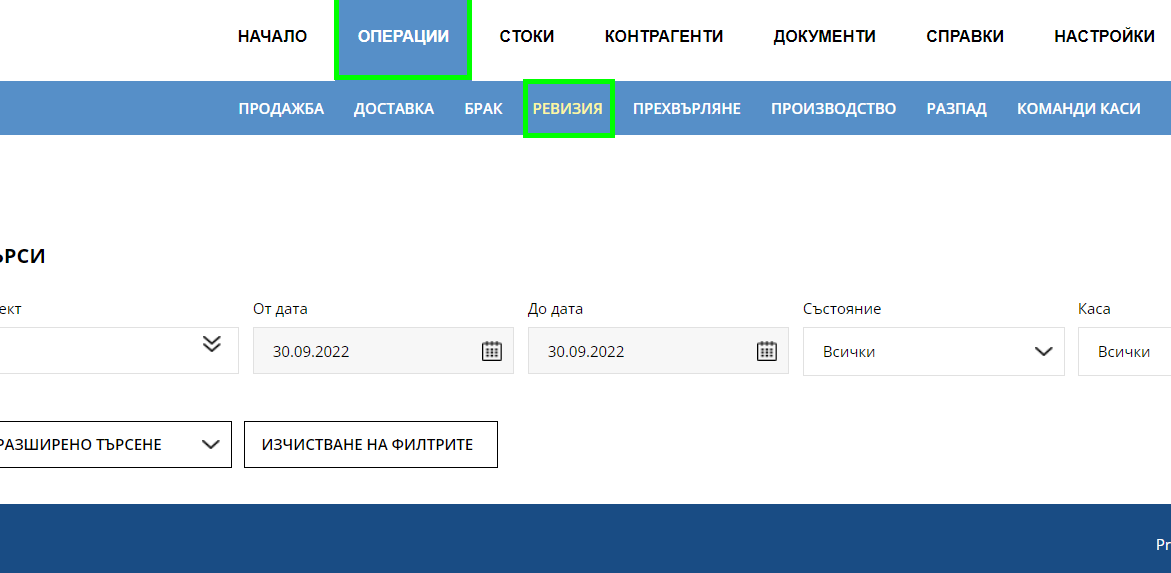Open the СТОКИ menu
The height and width of the screenshot is (573, 1171).
(x=527, y=37)
